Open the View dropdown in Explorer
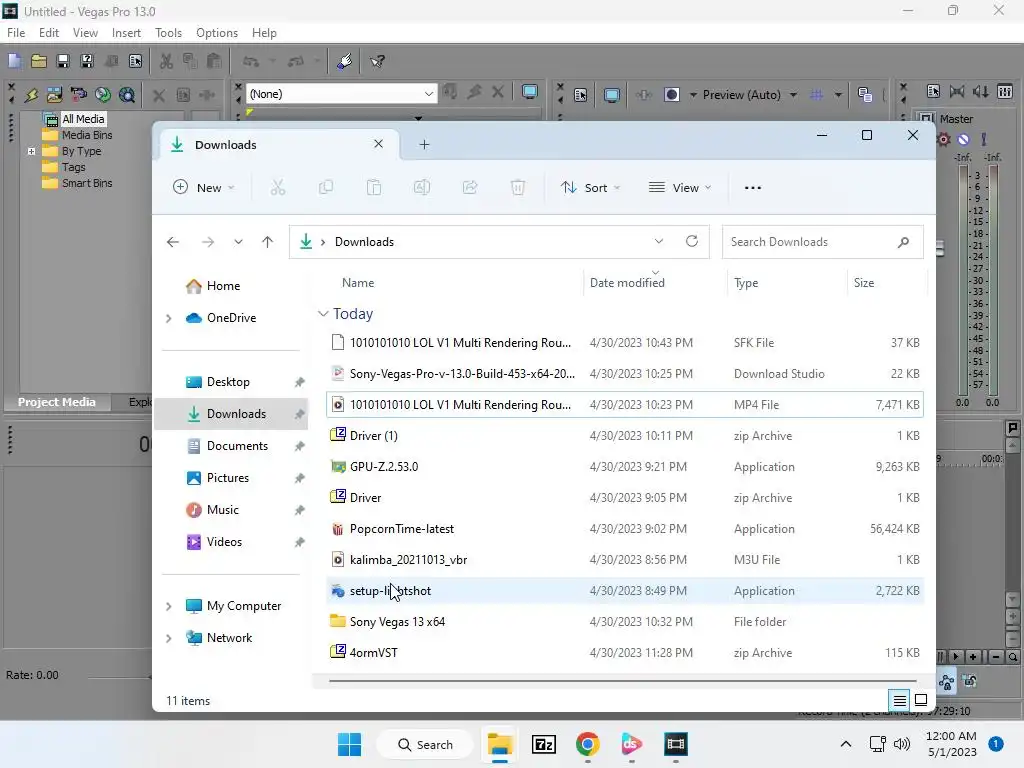The width and height of the screenshot is (1024, 768). (x=679, y=188)
